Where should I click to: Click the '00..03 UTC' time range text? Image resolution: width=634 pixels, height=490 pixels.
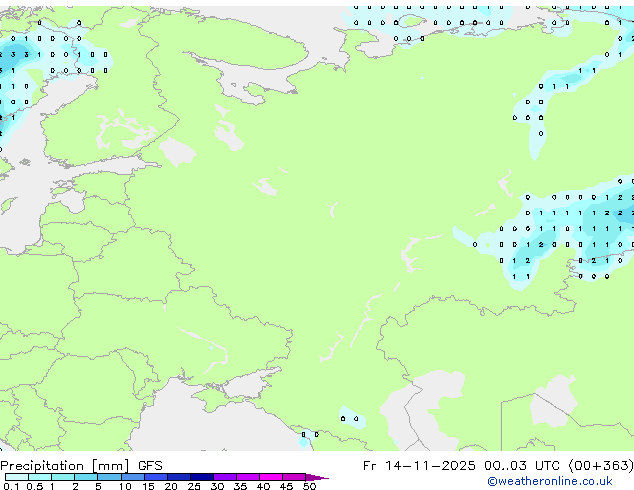pos(522,466)
